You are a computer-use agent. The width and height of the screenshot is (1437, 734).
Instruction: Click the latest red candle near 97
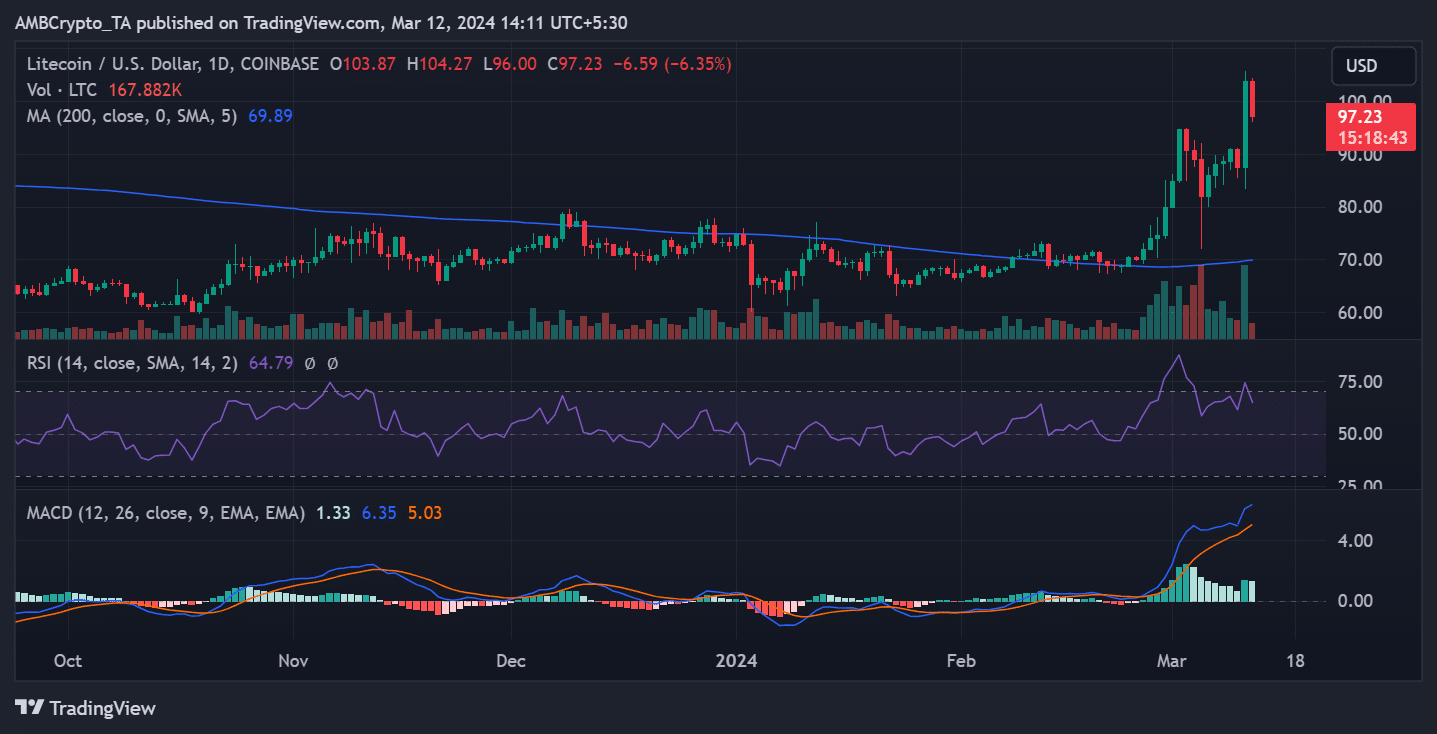[1253, 100]
